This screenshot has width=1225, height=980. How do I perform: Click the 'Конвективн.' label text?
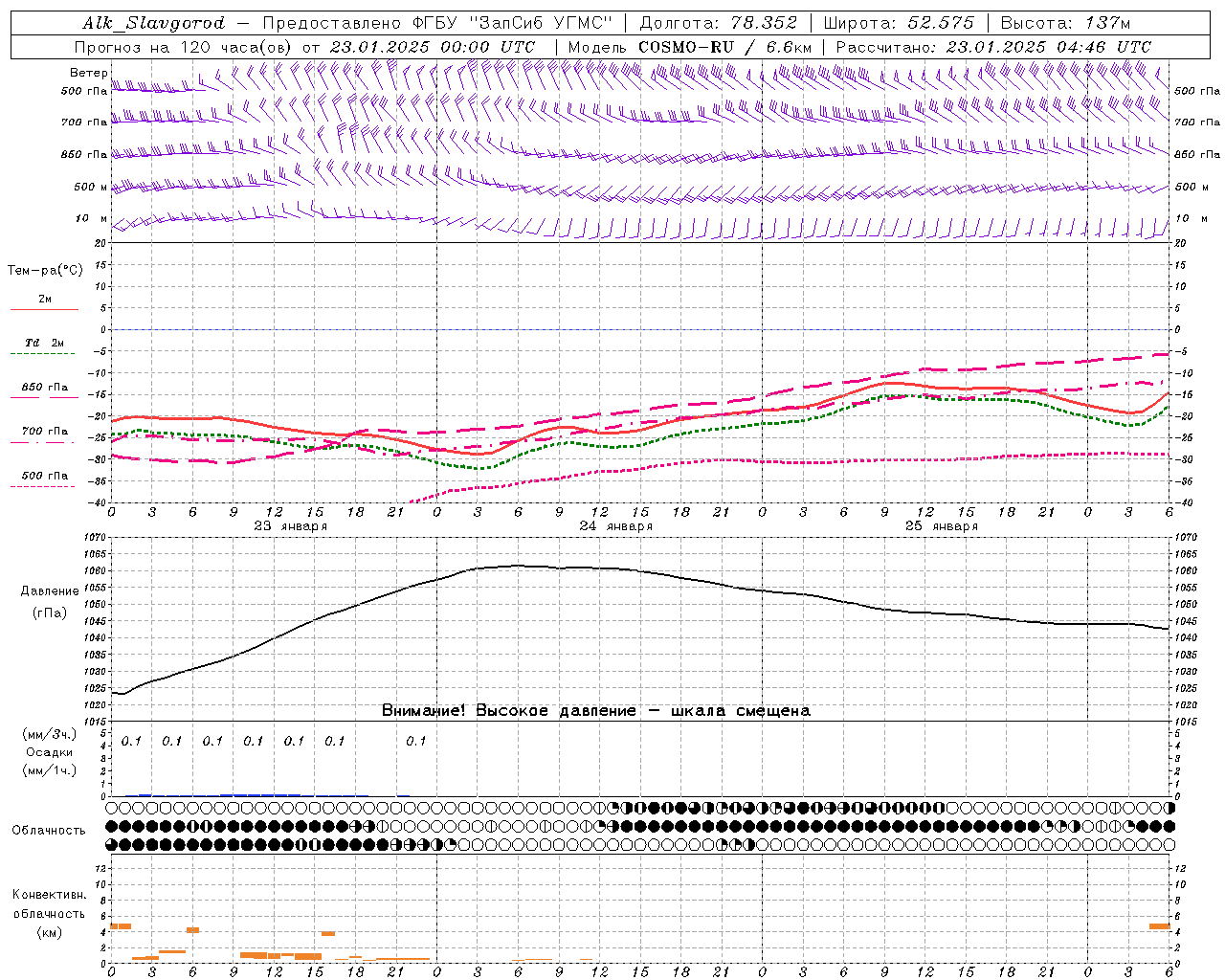point(49,895)
